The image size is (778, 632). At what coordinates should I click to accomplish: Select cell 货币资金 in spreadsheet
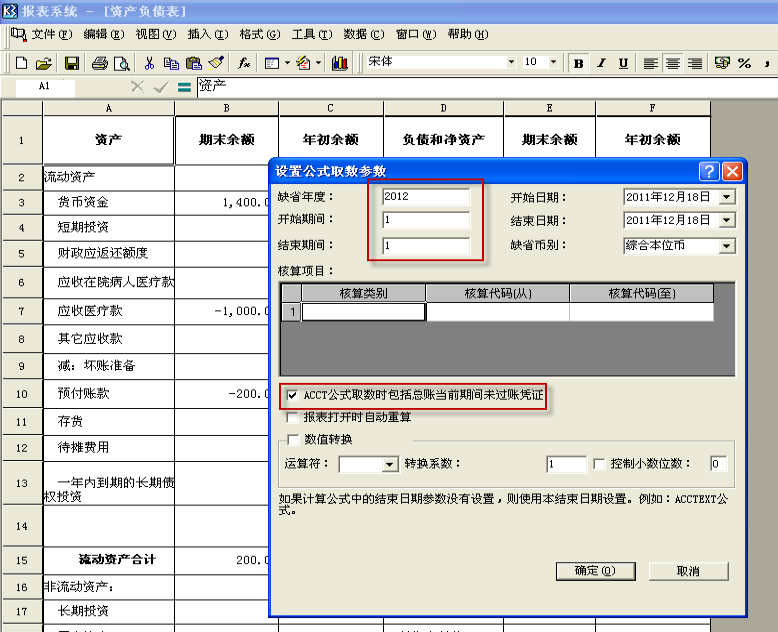click(x=109, y=202)
